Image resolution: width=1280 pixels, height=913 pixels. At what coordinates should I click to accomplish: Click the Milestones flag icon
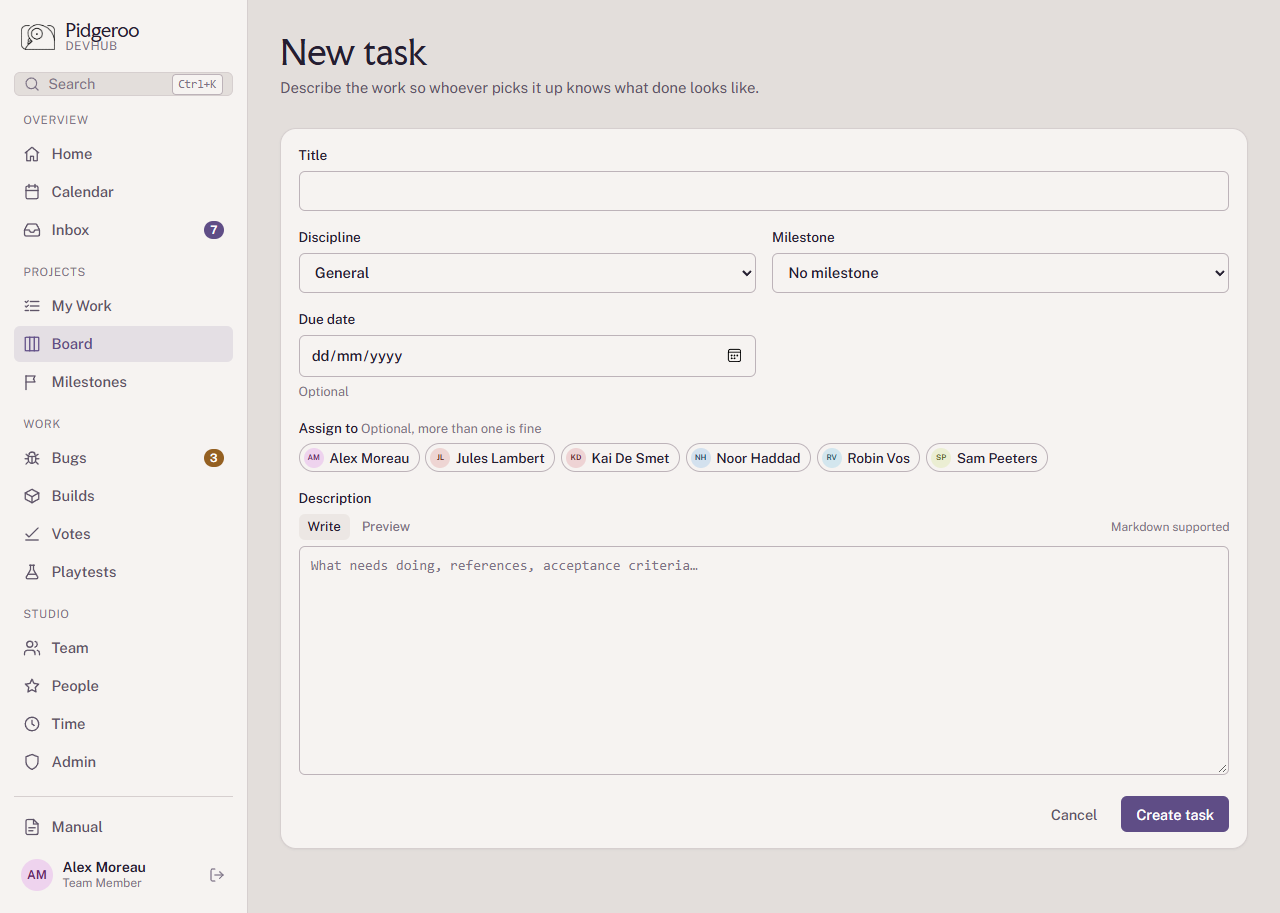point(32,382)
